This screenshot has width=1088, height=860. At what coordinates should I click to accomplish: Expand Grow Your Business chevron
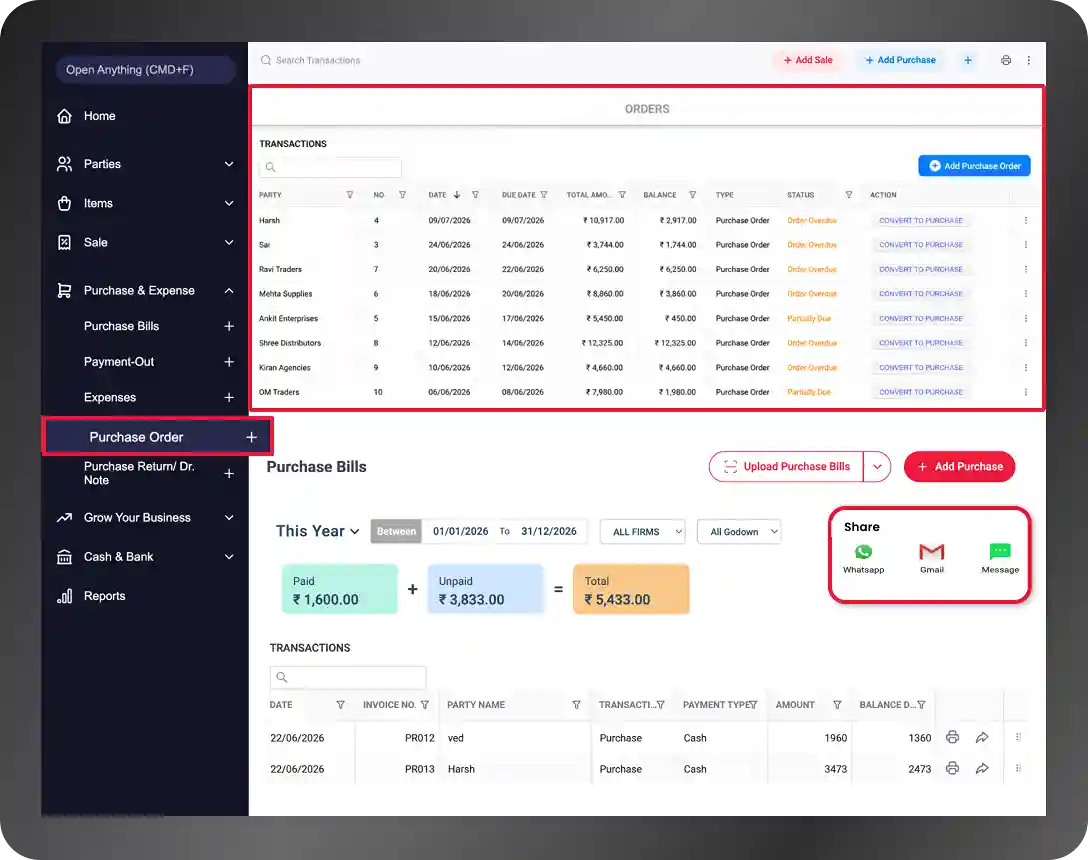point(229,518)
